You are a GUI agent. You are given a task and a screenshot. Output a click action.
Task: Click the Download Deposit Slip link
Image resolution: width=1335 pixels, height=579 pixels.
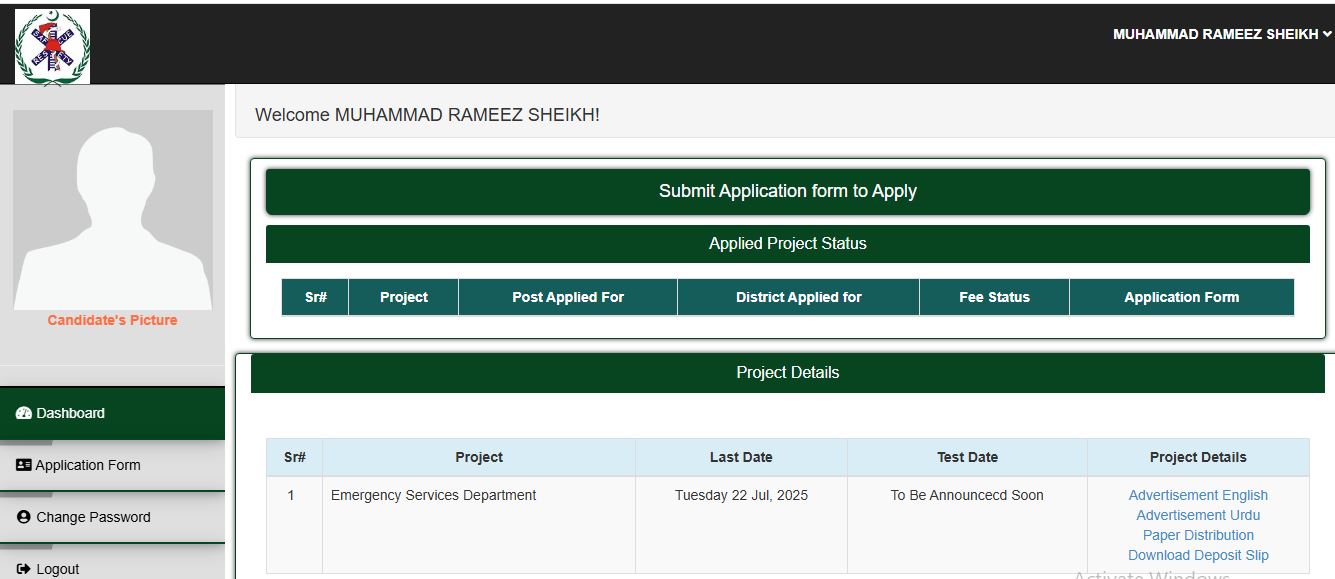click(x=1198, y=555)
